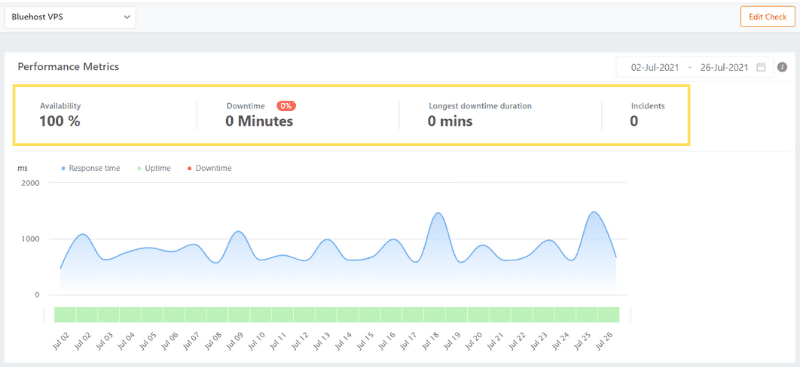
Task: Click the Incidents count value
Action: click(x=634, y=121)
